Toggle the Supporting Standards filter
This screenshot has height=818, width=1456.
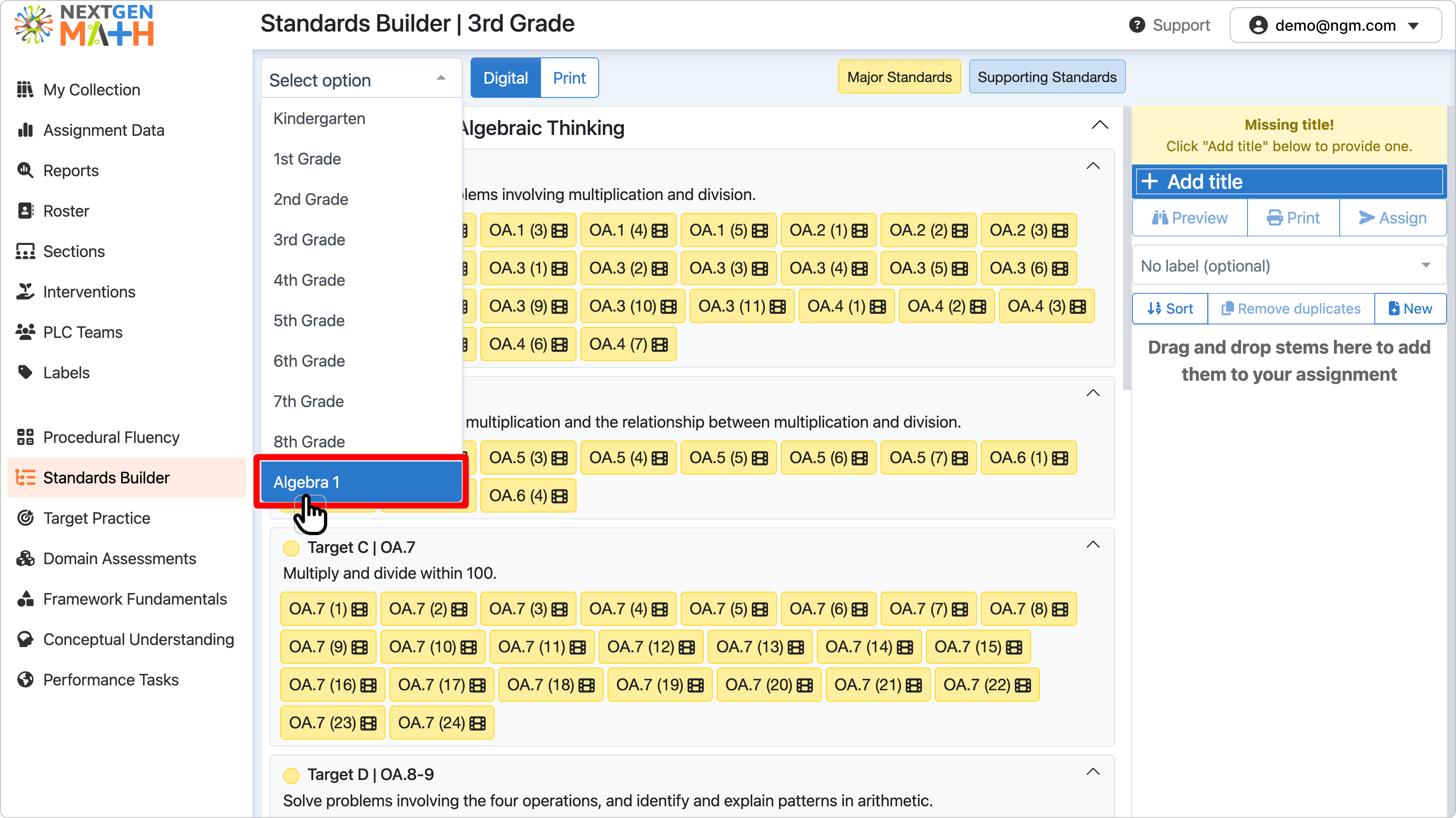coord(1047,77)
